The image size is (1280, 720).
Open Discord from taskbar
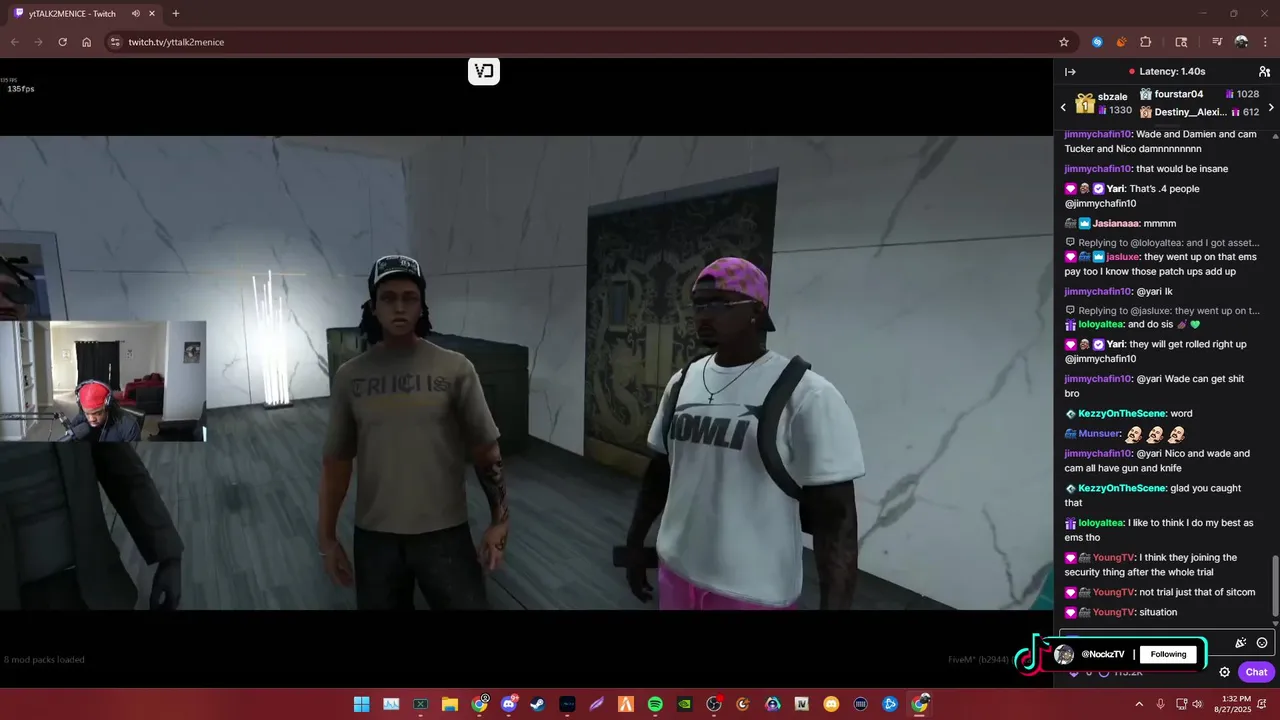tap(509, 704)
